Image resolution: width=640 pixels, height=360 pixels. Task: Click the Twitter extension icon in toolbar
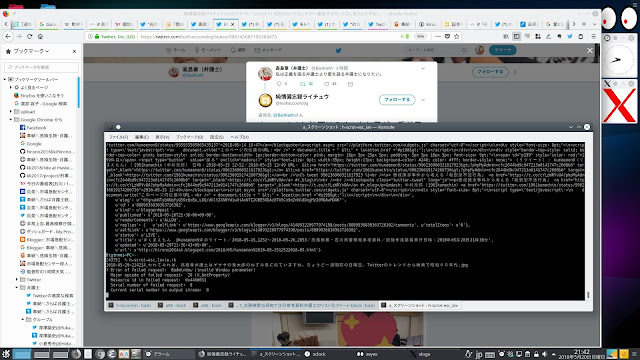tap(570, 36)
